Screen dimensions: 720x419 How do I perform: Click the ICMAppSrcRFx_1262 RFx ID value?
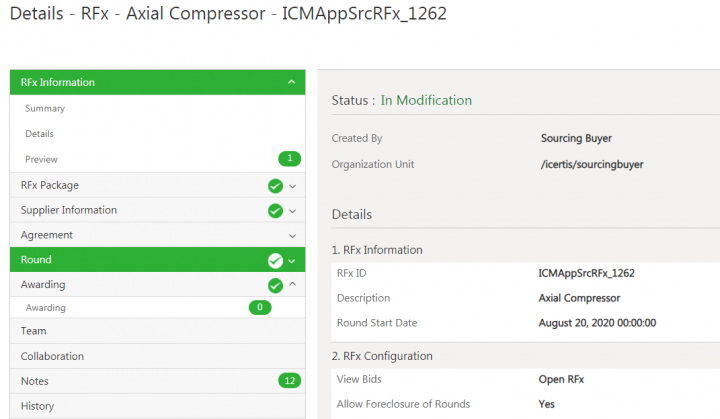click(586, 272)
